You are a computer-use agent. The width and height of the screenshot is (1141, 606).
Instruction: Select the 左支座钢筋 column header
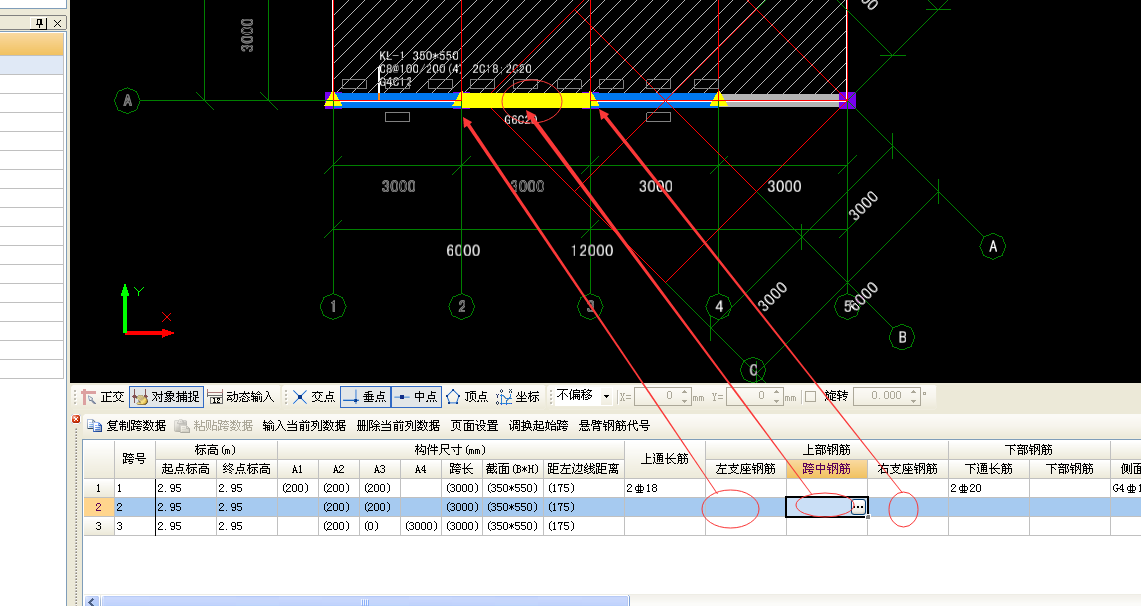click(746, 469)
